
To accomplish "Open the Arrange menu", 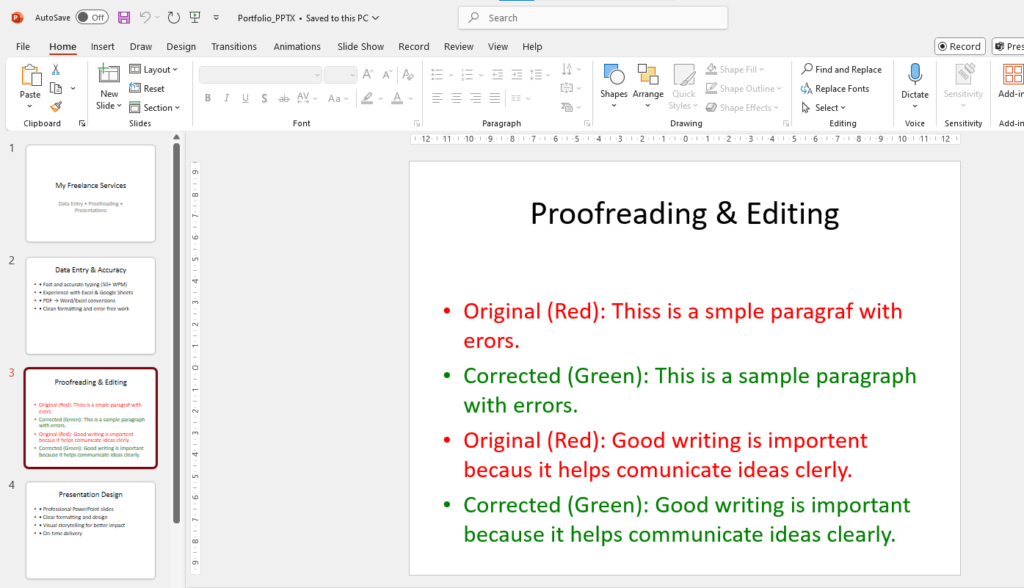I will [648, 85].
